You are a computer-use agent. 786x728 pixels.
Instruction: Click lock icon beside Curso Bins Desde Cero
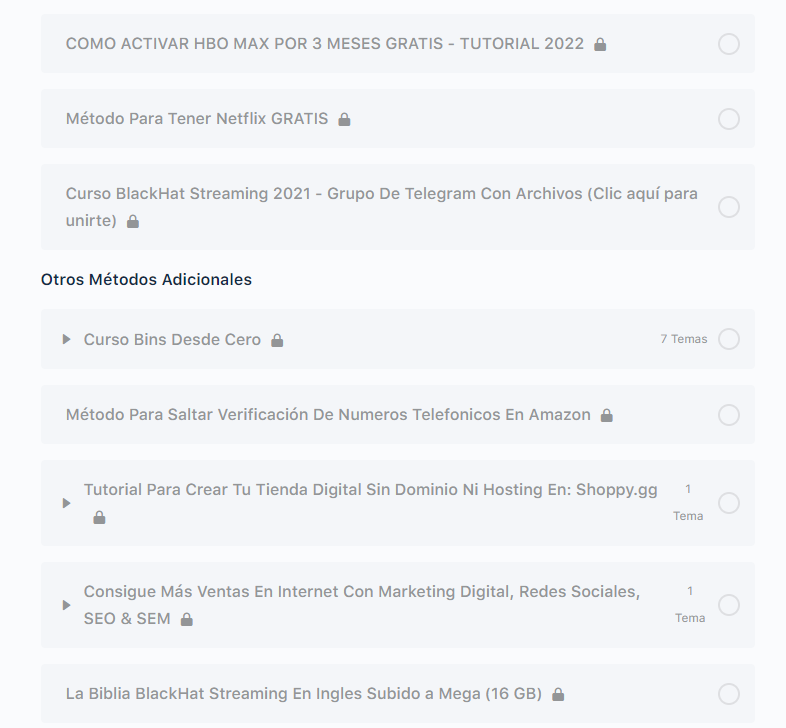[277, 340]
